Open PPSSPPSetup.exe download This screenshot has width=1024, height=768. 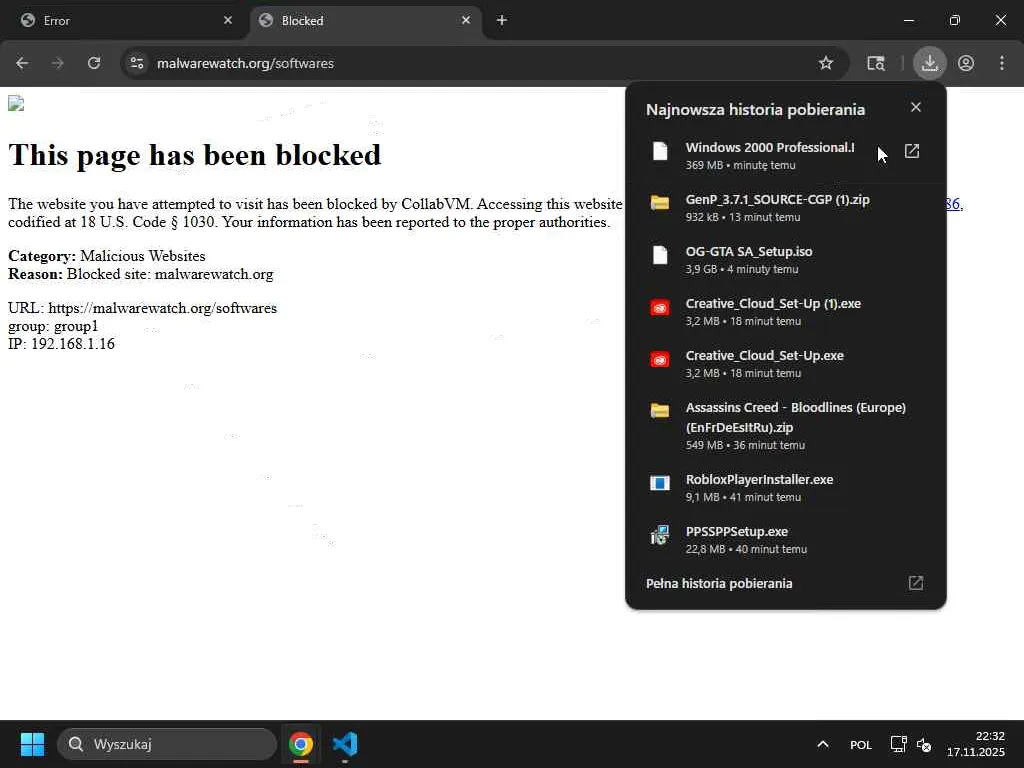tap(786, 539)
